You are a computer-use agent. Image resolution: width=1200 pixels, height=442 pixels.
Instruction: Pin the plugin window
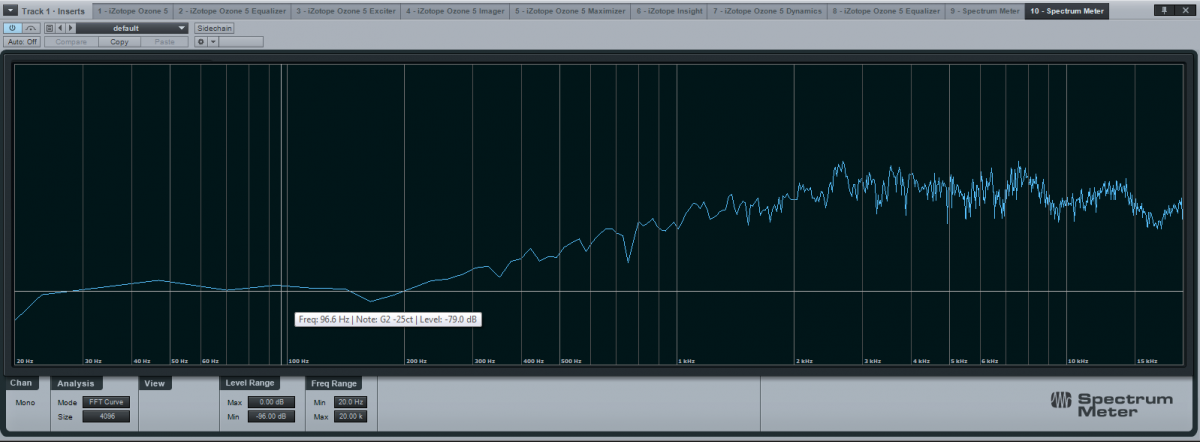pyautogui.click(x=1164, y=10)
